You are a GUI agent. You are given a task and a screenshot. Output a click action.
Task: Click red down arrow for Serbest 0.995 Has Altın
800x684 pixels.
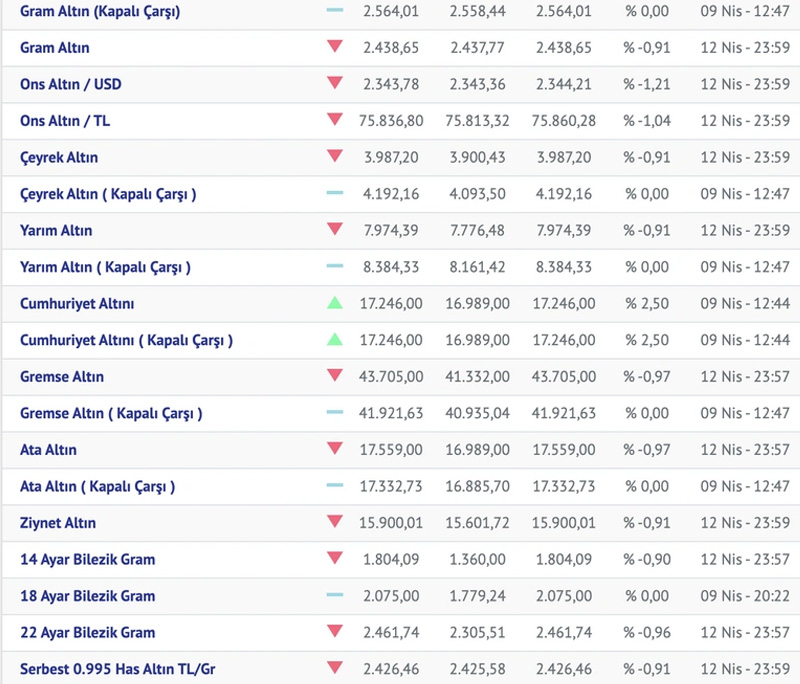pos(334,669)
